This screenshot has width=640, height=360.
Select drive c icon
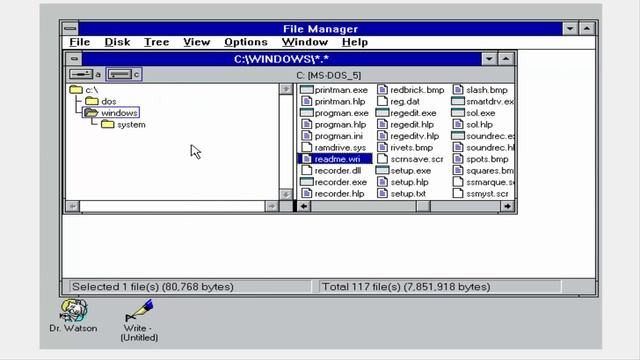click(x=120, y=74)
